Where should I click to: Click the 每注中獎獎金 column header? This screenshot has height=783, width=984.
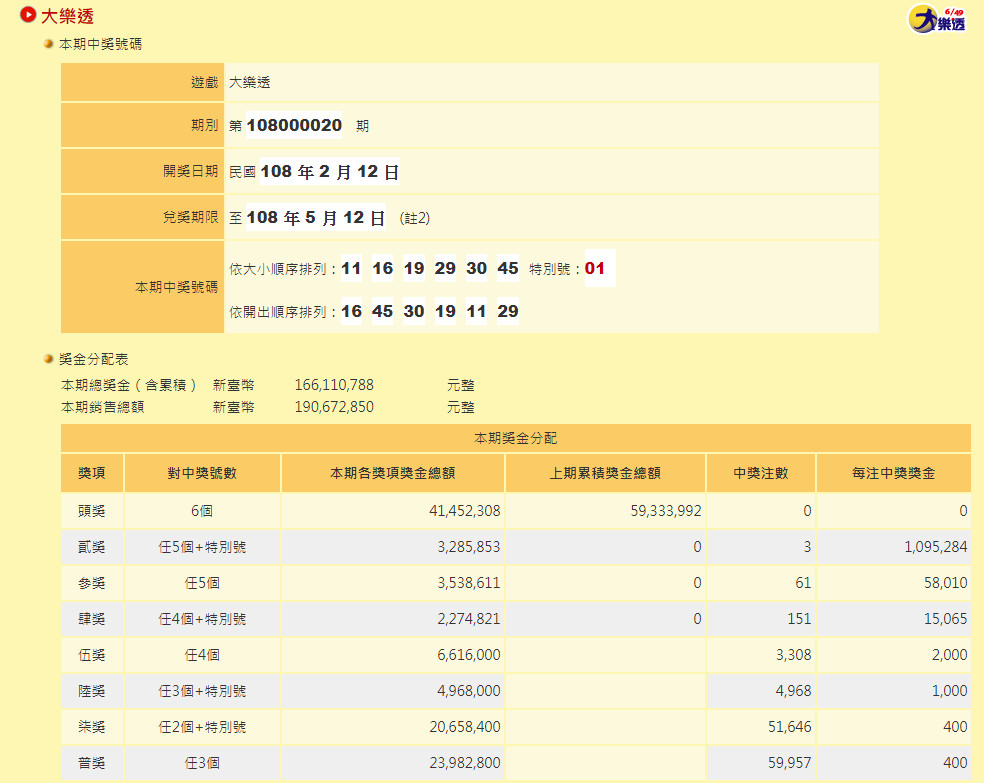[894, 473]
